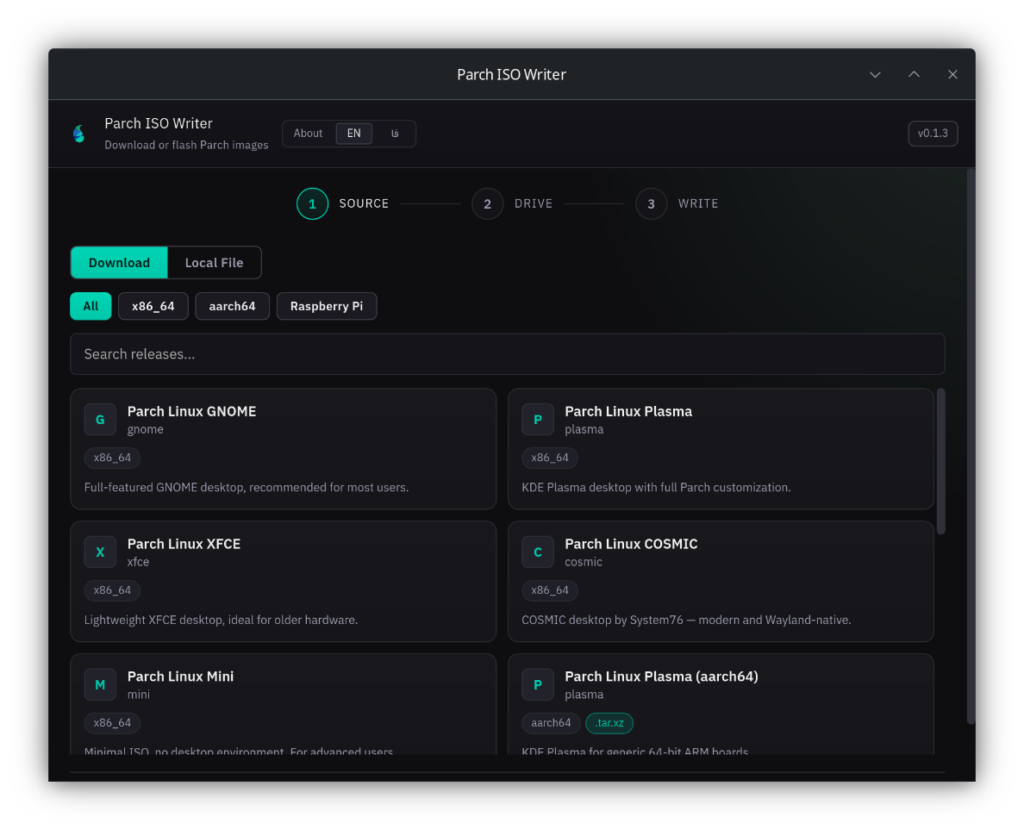Select the Parch Linux Plasma x86_64 release
Viewport: 1024px width, 830px height.
[721, 449]
